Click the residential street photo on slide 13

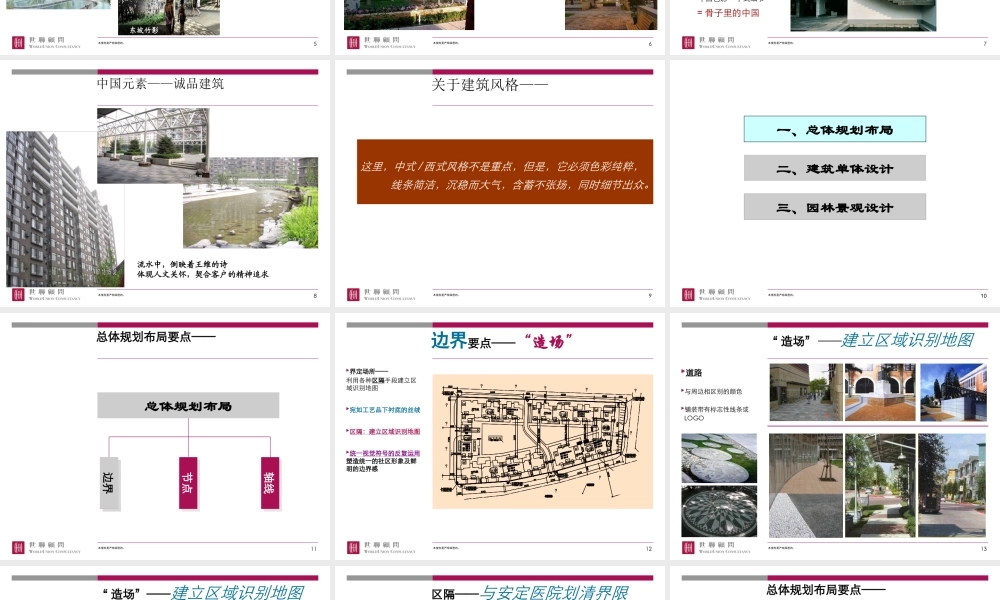tap(952, 486)
